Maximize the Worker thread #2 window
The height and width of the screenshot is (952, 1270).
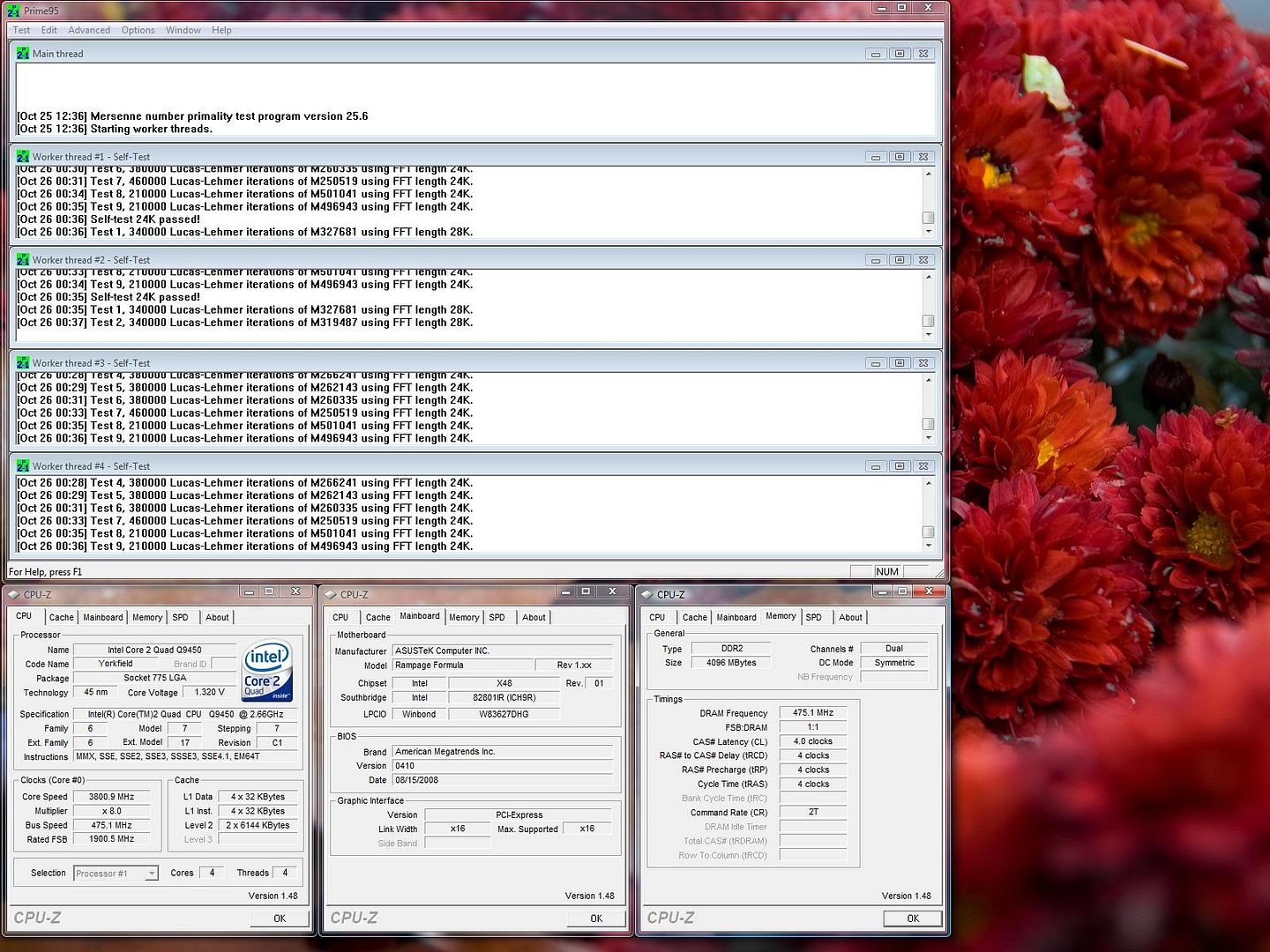click(x=899, y=260)
